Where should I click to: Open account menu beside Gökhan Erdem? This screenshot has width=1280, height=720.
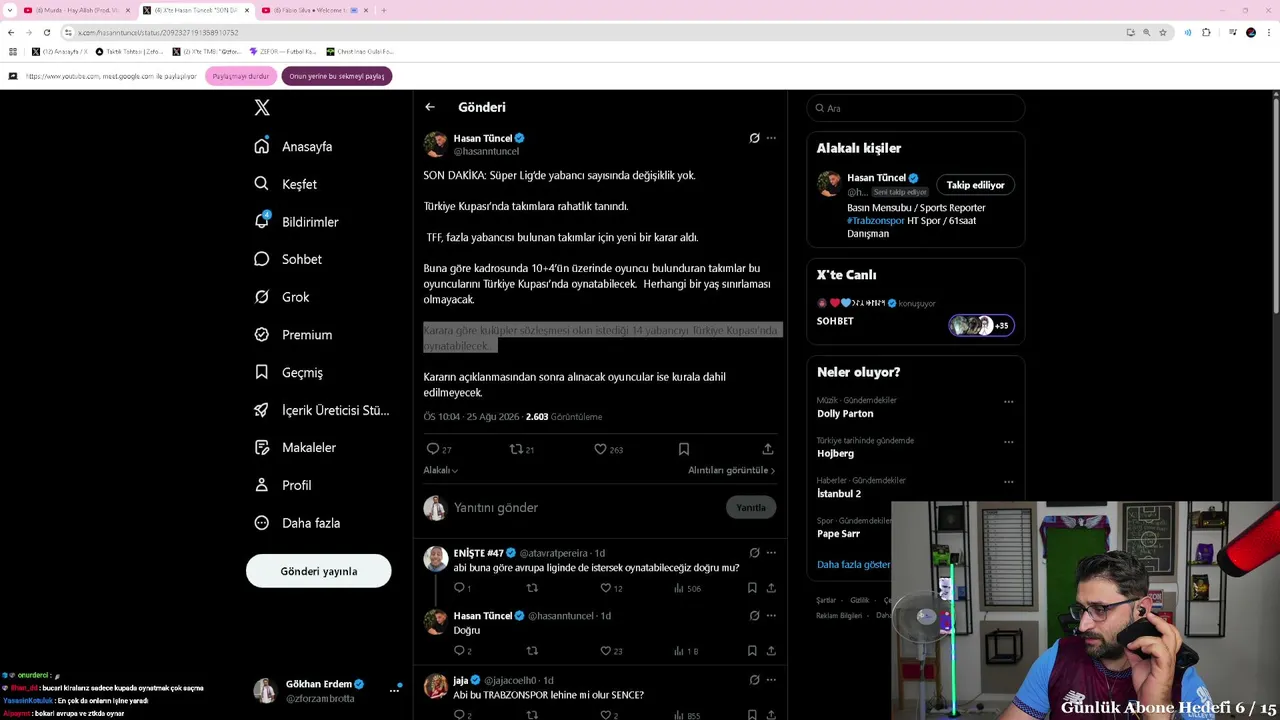tap(394, 690)
